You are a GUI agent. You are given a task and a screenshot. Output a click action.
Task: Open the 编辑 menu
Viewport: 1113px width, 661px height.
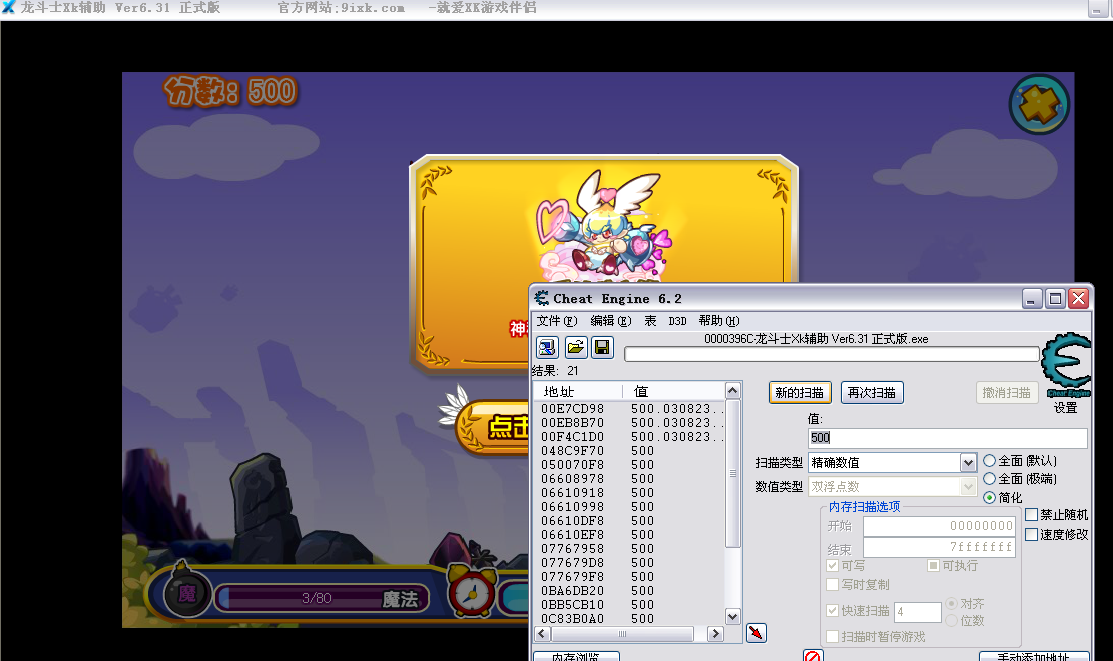(611, 321)
